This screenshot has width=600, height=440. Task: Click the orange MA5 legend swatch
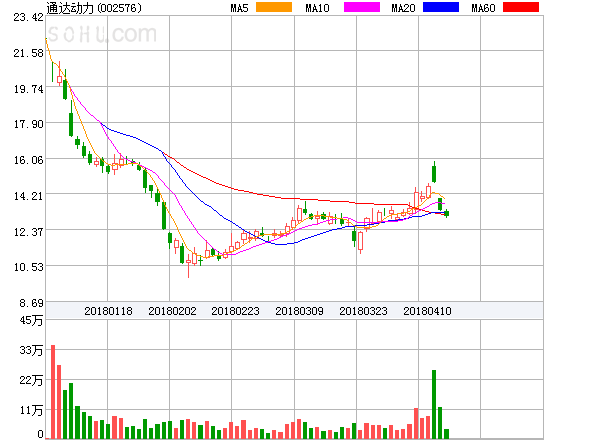(274, 7)
